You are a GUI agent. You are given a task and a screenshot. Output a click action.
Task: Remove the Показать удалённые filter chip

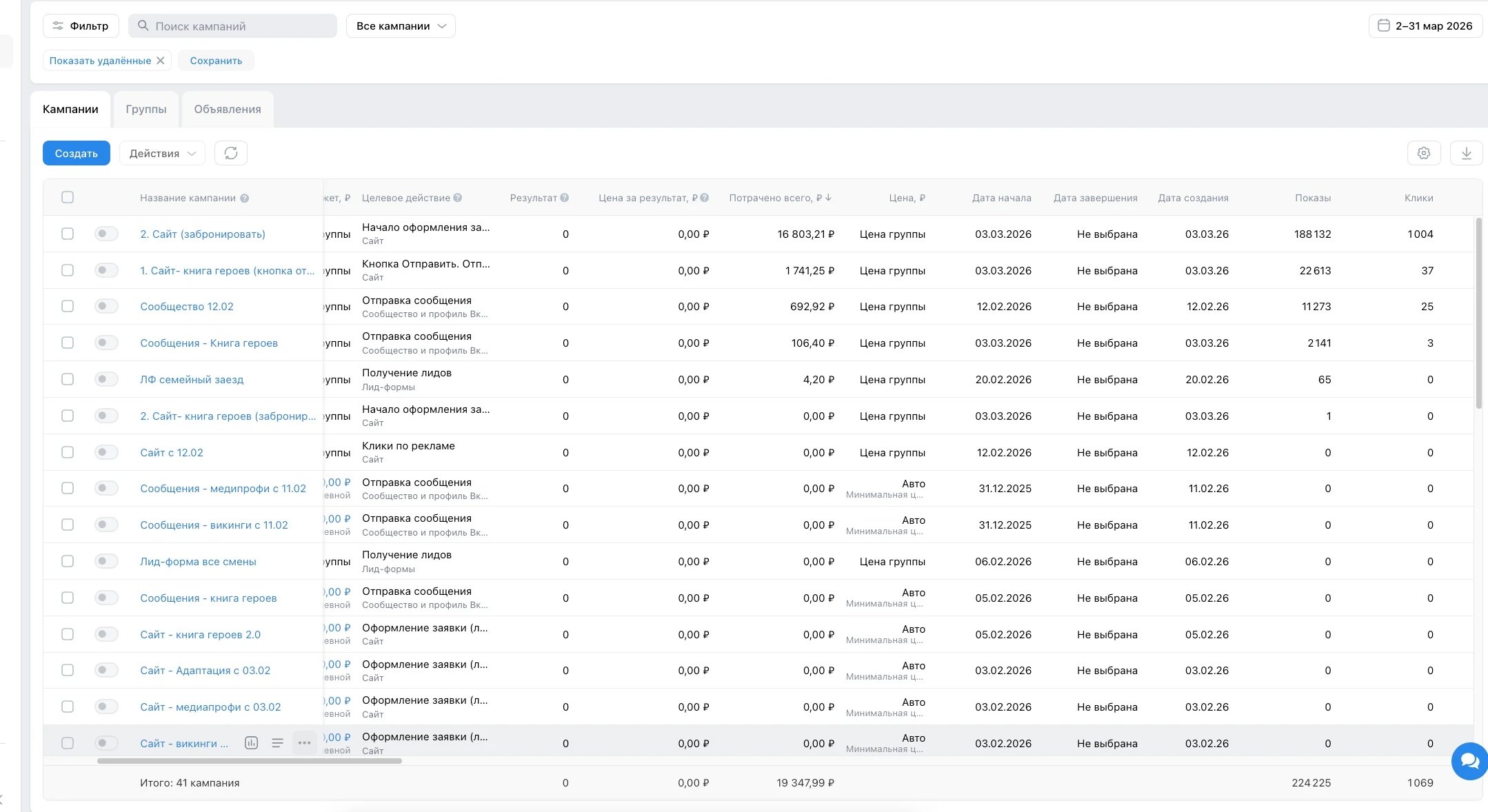coord(161,61)
